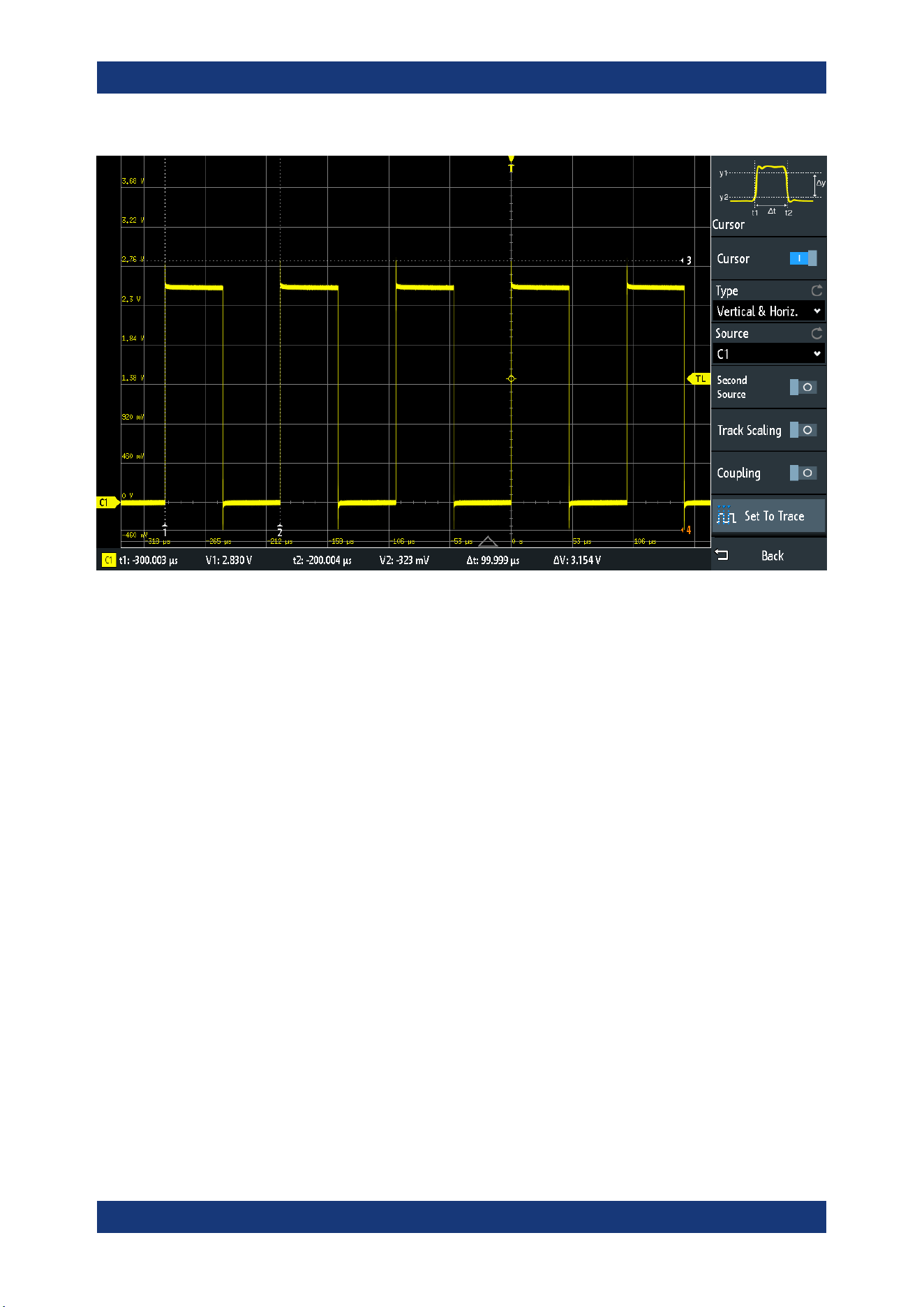Image resolution: width=924 pixels, height=1307 pixels.
Task: Click the V1: 2.830 V readout
Action: pos(229,560)
